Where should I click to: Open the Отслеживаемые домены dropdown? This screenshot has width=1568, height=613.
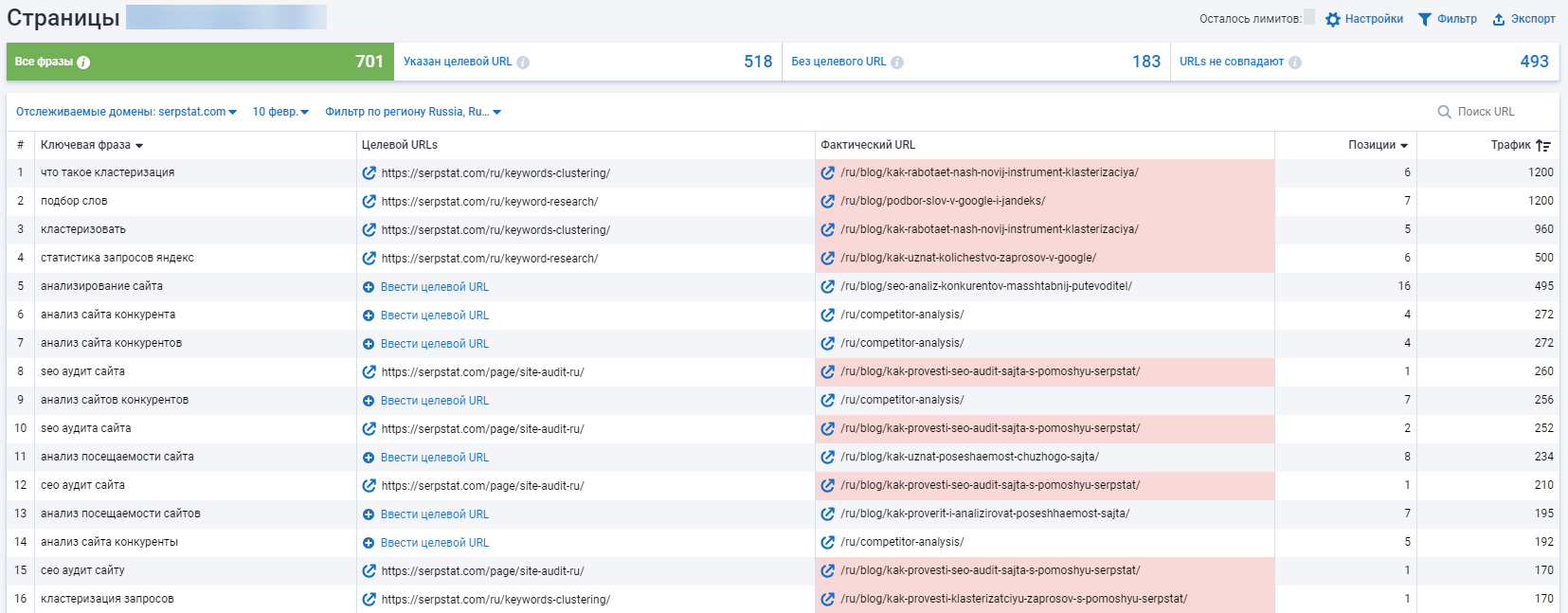coord(126,112)
